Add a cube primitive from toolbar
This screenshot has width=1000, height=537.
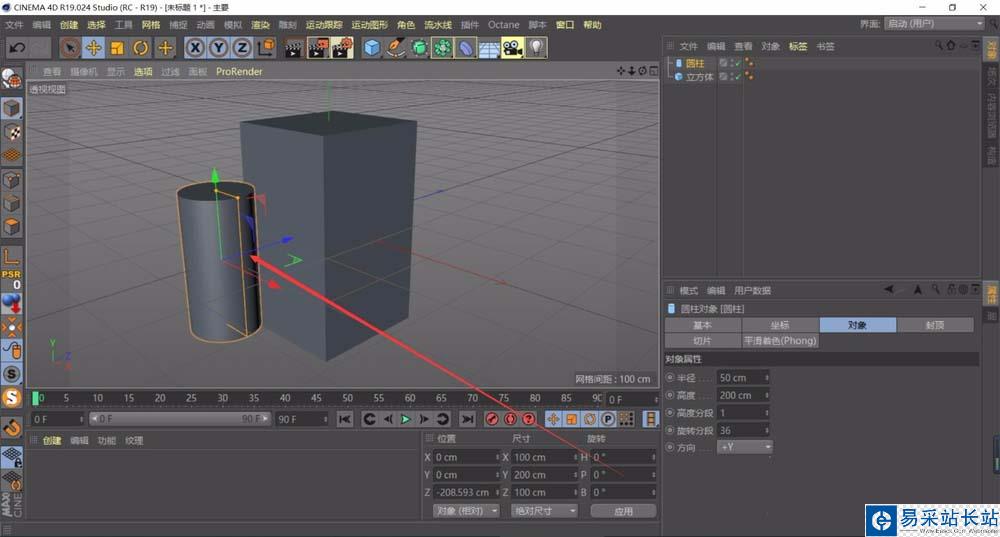pyautogui.click(x=372, y=47)
